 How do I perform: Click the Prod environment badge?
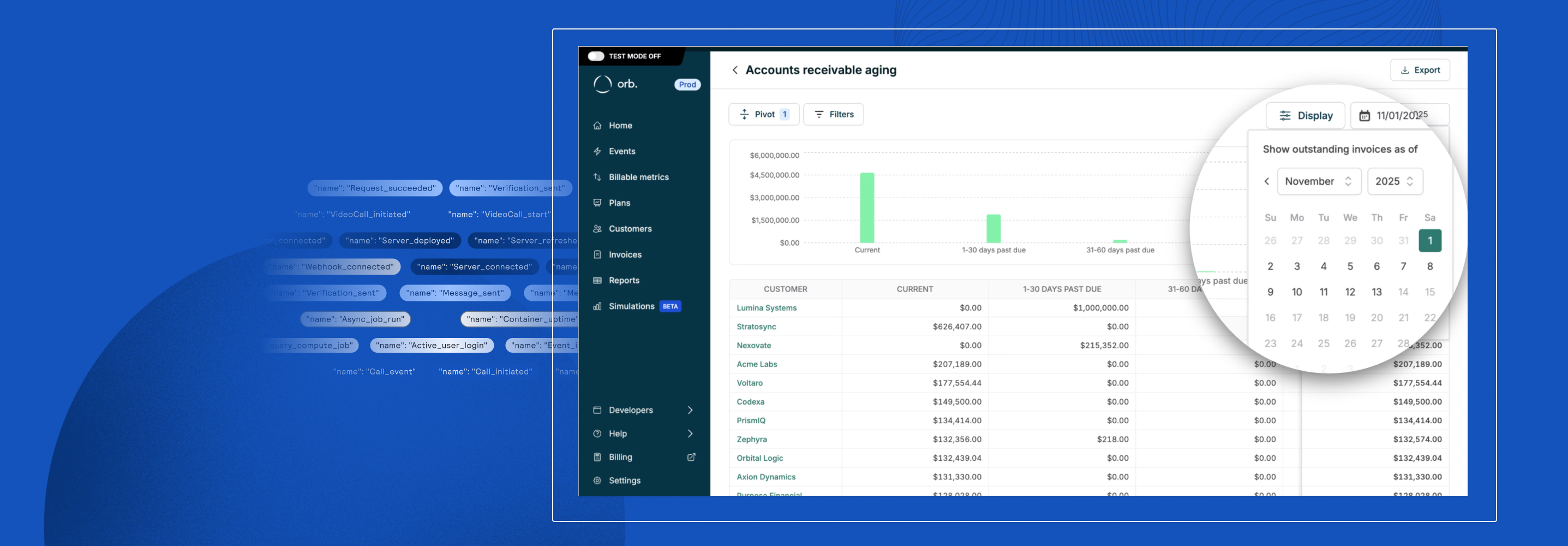click(x=687, y=85)
